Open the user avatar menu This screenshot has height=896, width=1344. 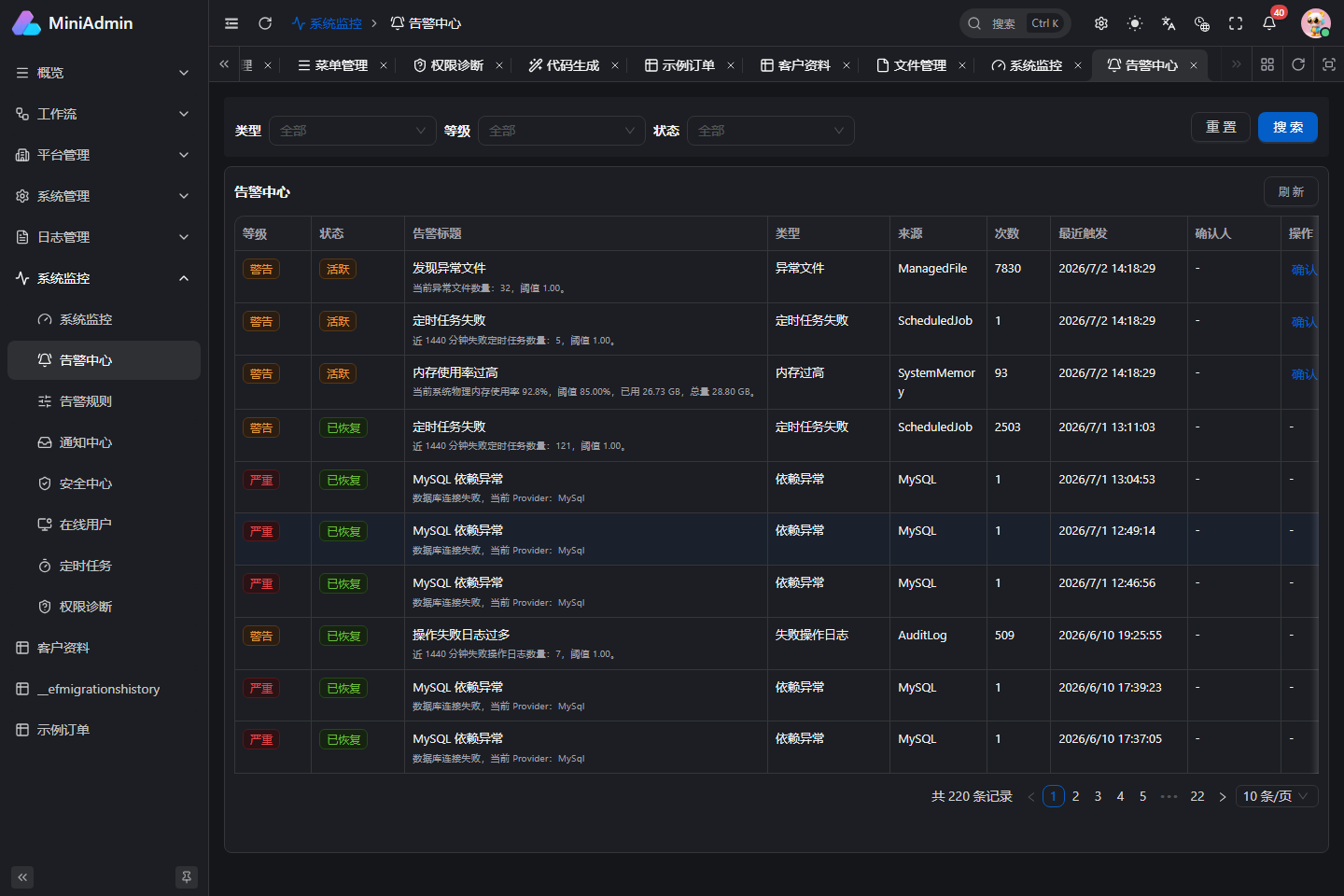tap(1316, 23)
